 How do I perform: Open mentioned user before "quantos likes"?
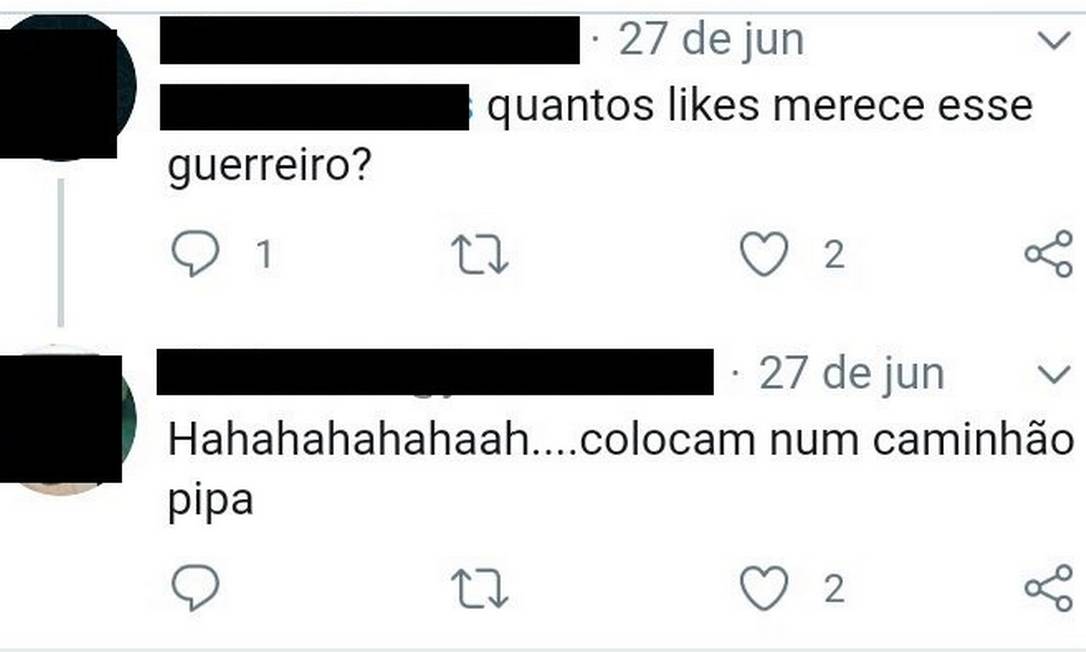click(x=315, y=107)
